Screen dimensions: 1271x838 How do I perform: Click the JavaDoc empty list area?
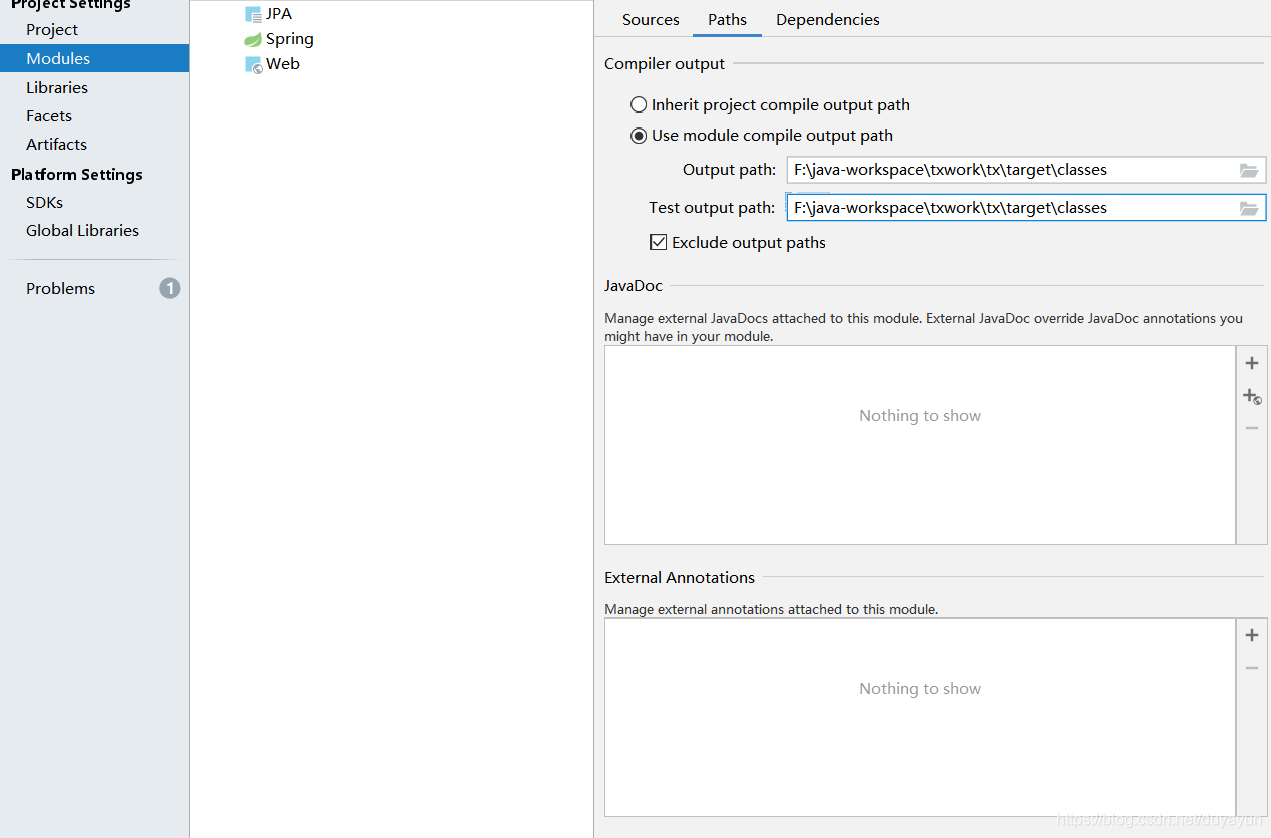click(920, 445)
